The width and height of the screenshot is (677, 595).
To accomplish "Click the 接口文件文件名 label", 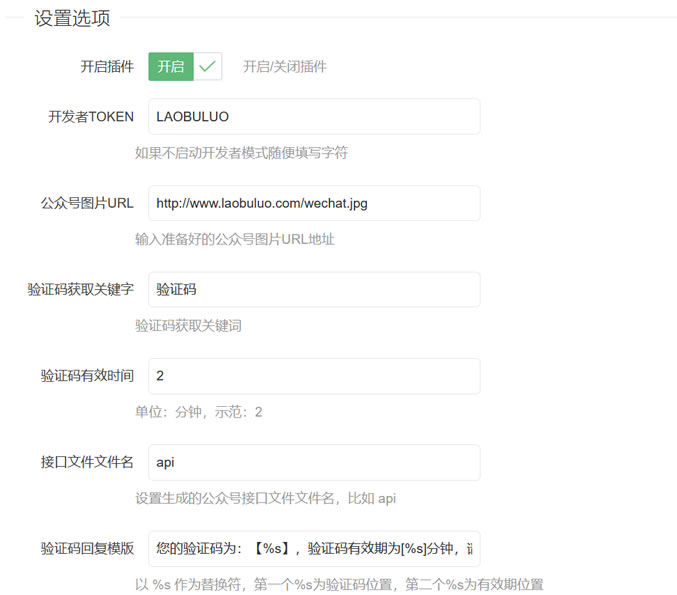I will pos(87,462).
